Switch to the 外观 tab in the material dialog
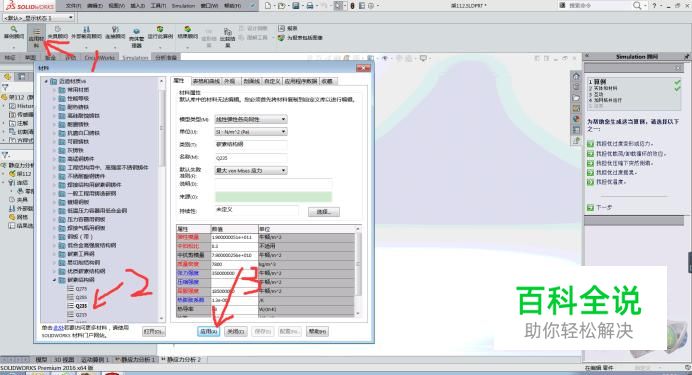This screenshot has width=692, height=375. 229,81
